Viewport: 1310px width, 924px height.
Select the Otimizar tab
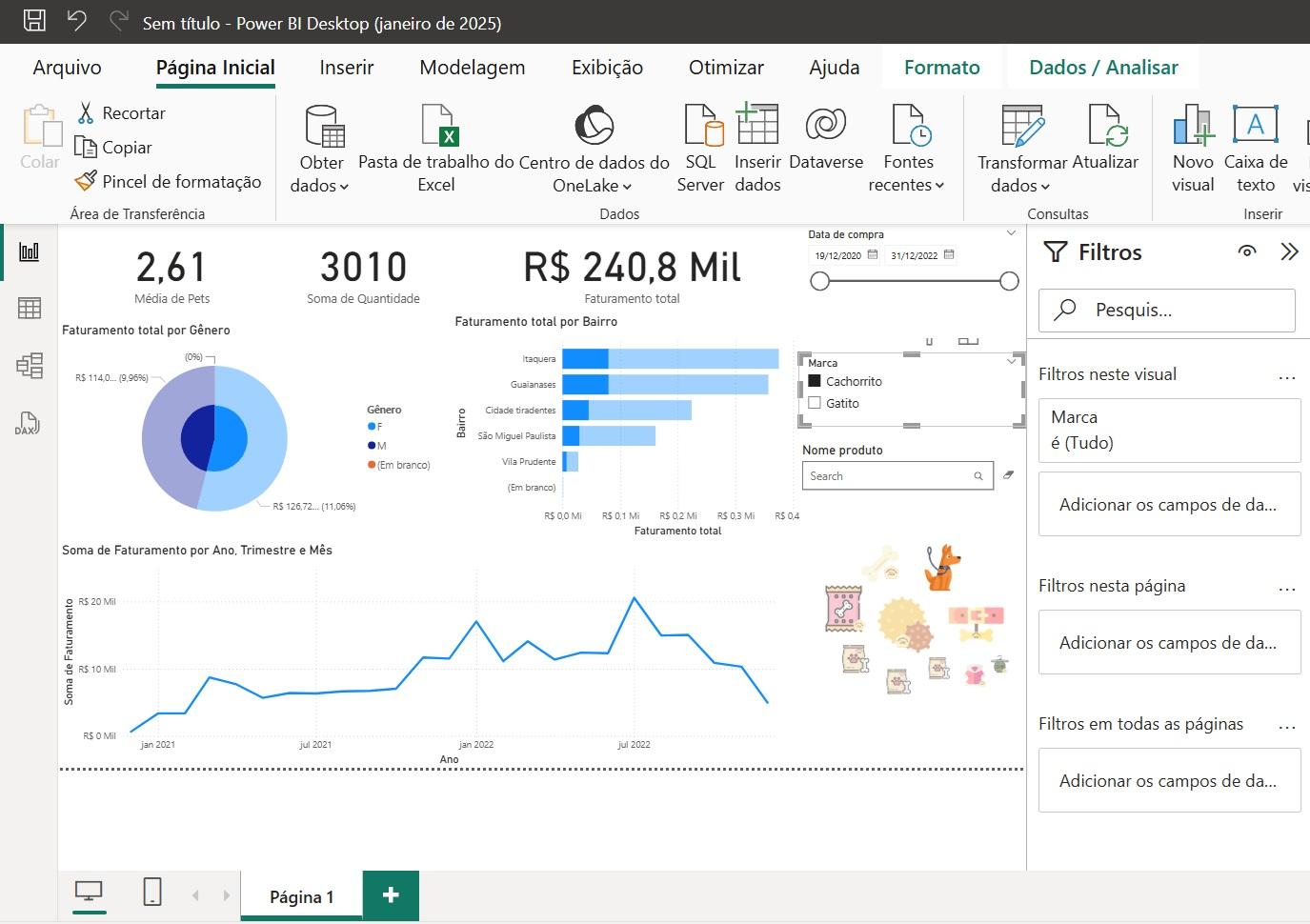click(x=726, y=68)
